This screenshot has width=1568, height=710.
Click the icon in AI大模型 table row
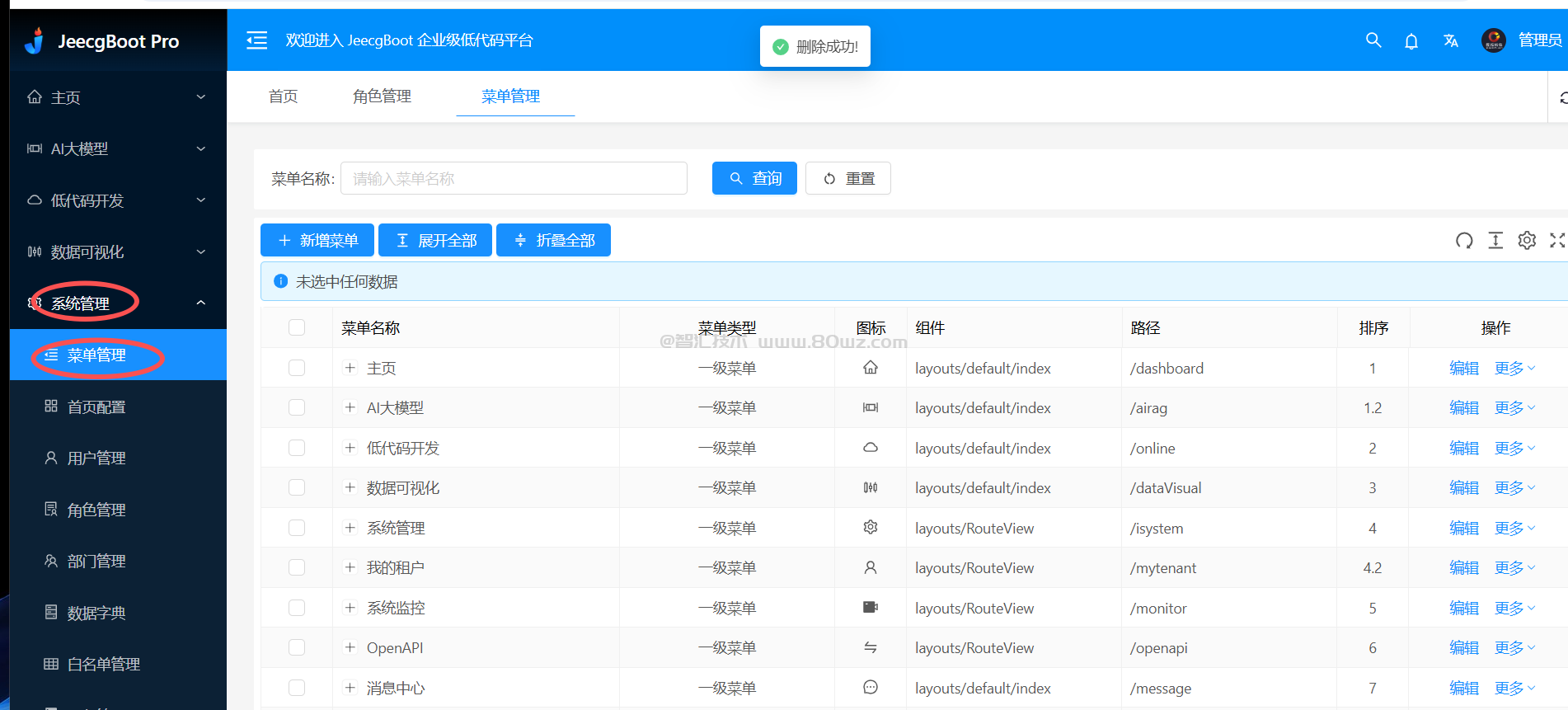click(x=871, y=407)
